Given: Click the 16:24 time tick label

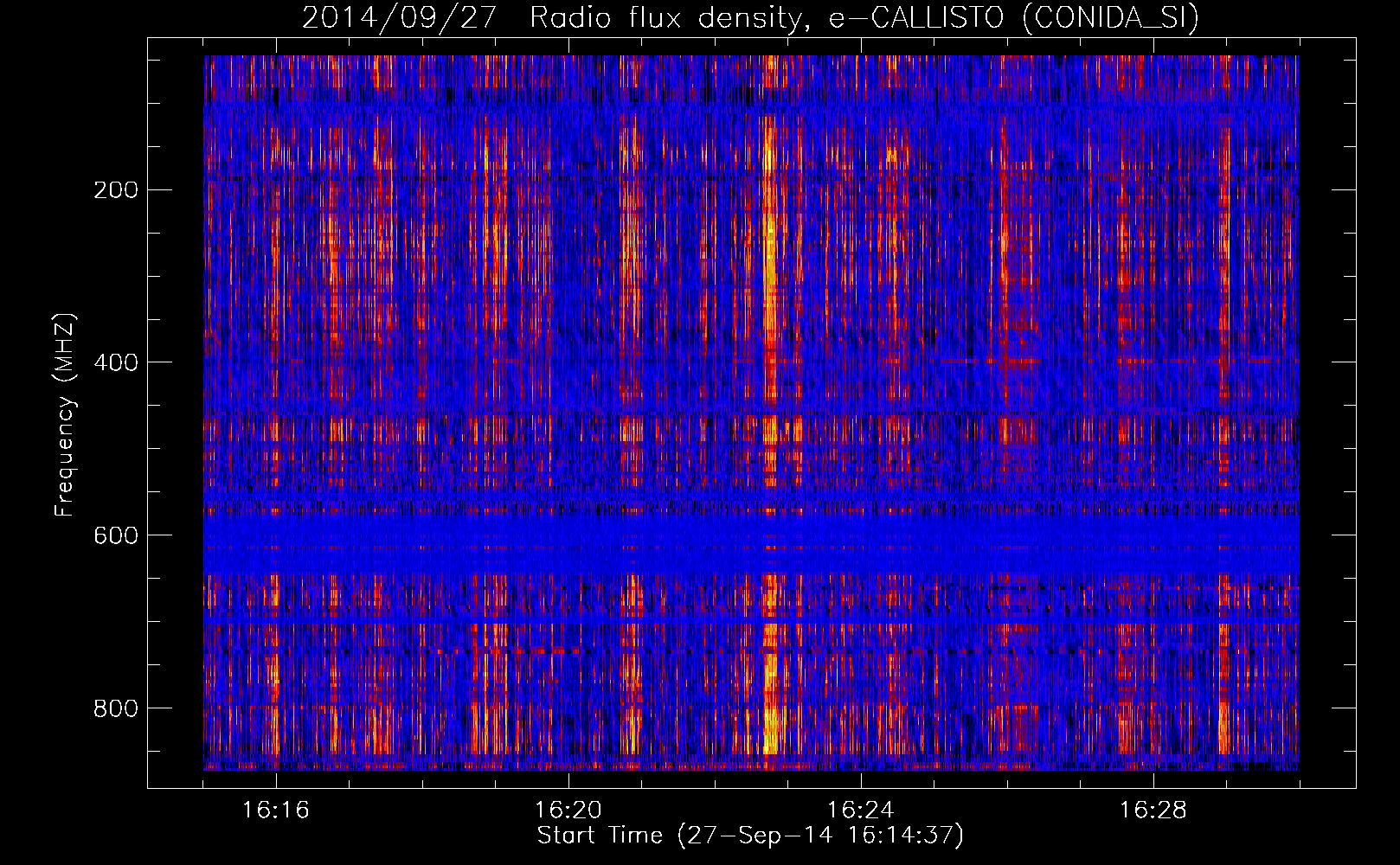Looking at the screenshot, I should click(861, 811).
